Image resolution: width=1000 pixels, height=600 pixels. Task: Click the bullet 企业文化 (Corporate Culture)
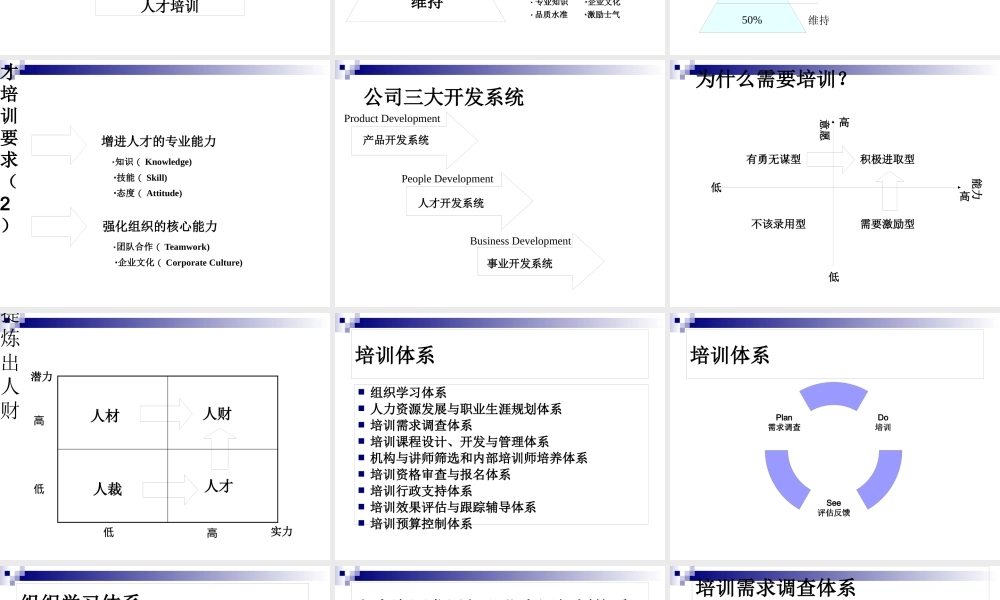click(179, 263)
